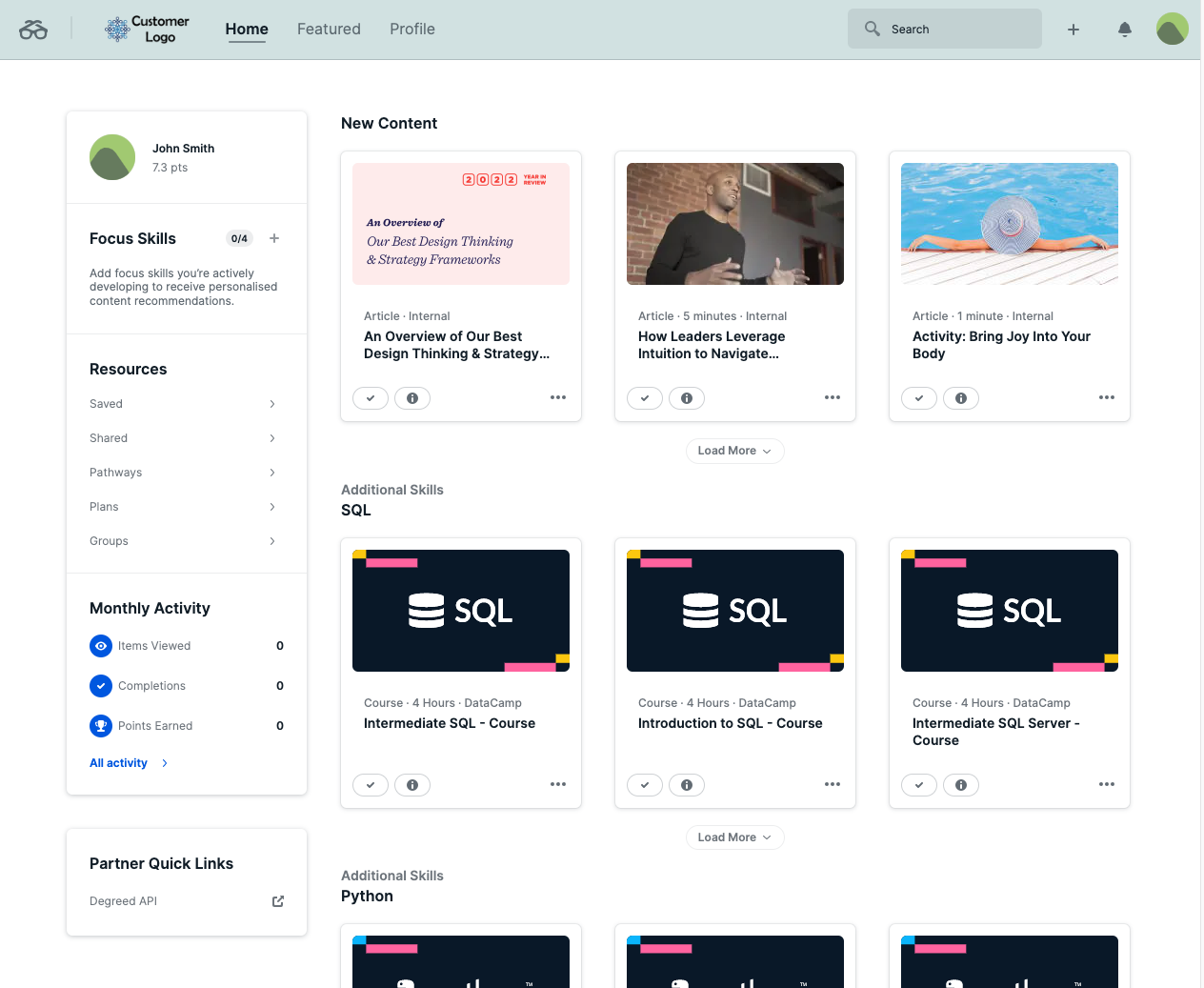Image resolution: width=1204 pixels, height=988 pixels.
Task: Open Activity: Bring Joy Into Your Body title
Action: coord(1001,345)
